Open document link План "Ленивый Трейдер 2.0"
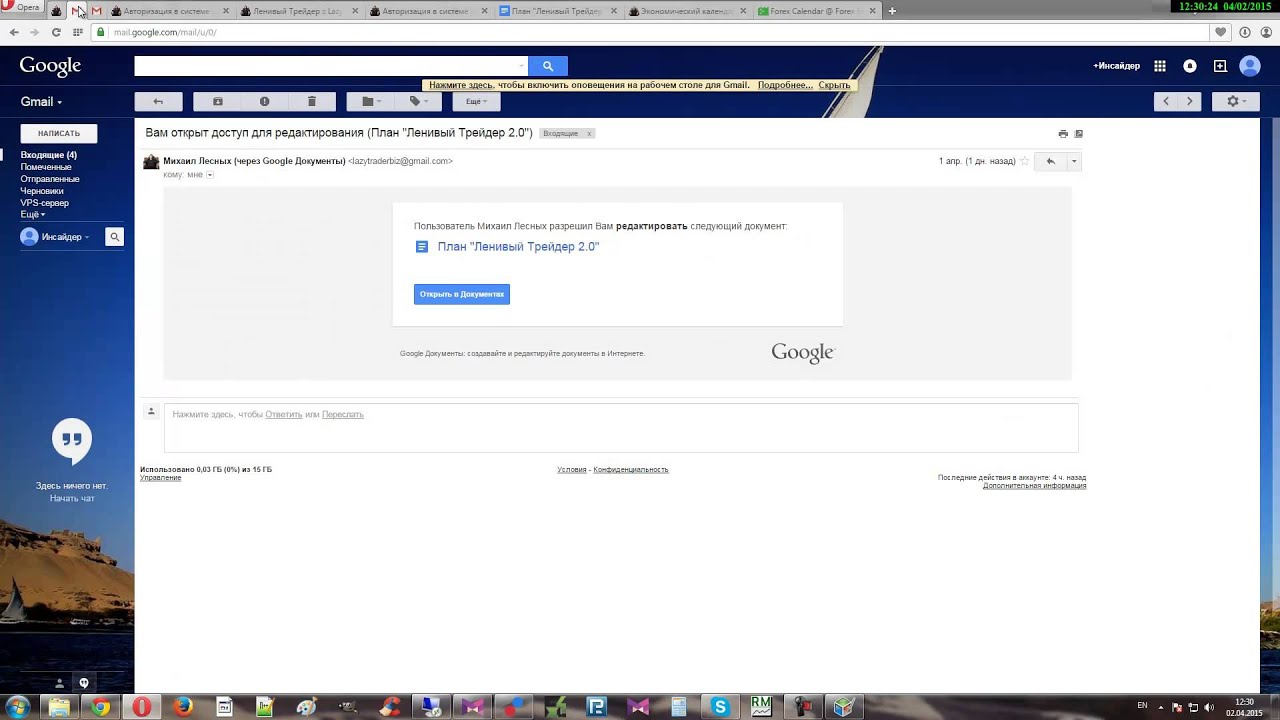Image resolution: width=1280 pixels, height=720 pixels. (x=518, y=247)
